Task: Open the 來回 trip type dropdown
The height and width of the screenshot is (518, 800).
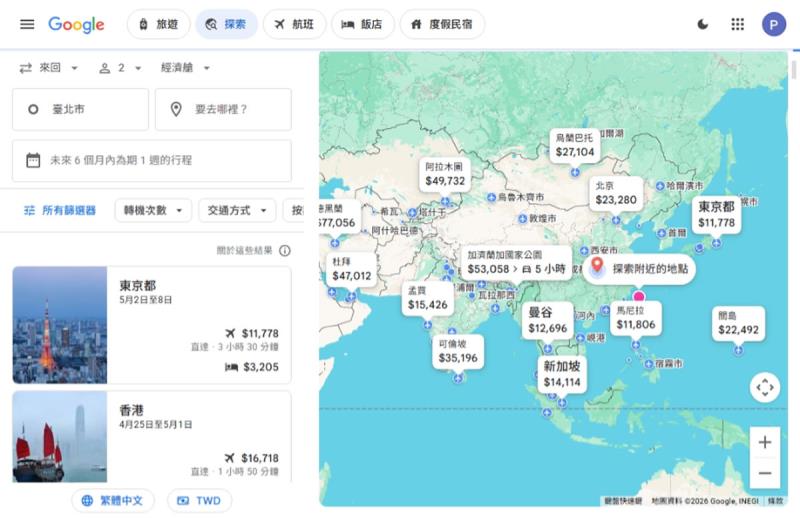Action: [49, 68]
